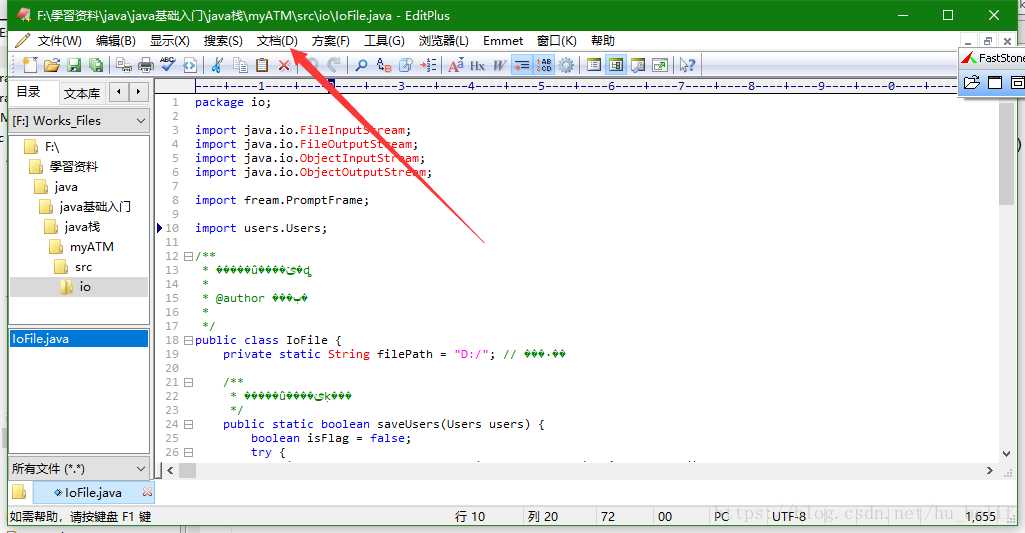1025x533 pixels.
Task: Collapse the IoFile class fold at line 18
Action: [x=188, y=340]
